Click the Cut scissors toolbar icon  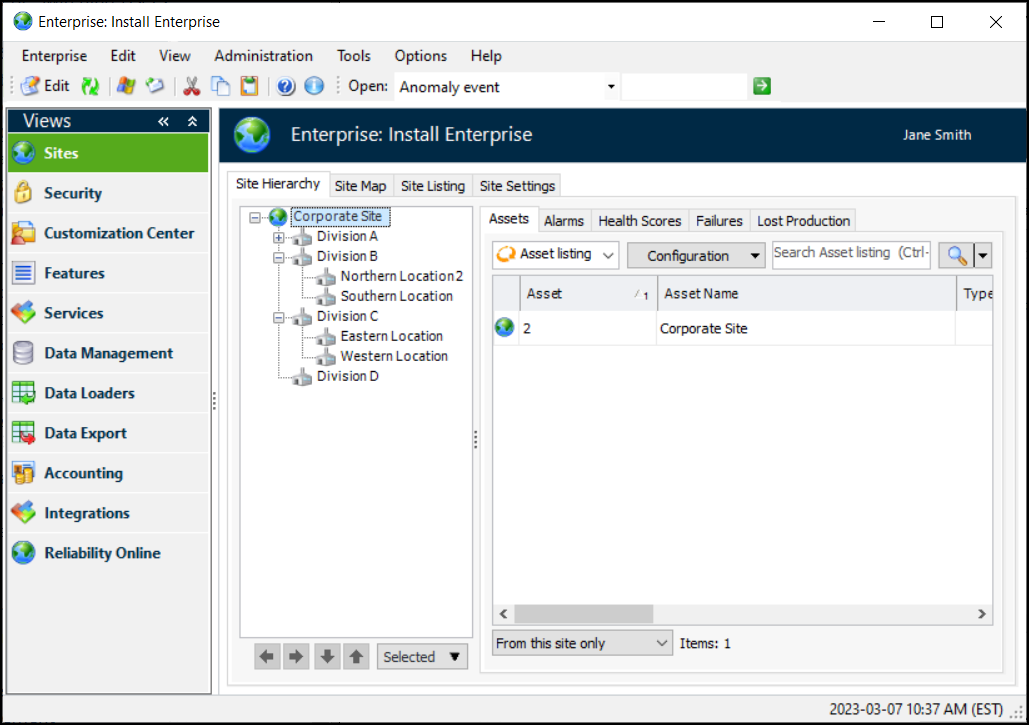point(191,86)
